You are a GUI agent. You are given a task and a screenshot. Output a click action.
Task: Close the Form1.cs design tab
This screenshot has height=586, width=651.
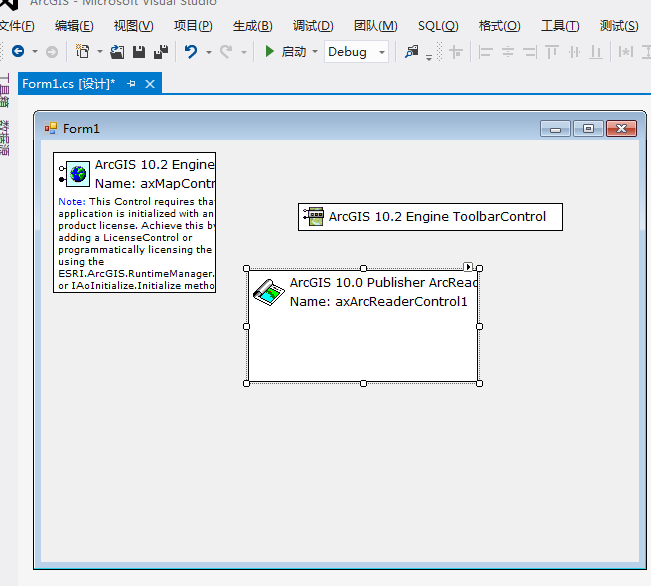click(150, 84)
